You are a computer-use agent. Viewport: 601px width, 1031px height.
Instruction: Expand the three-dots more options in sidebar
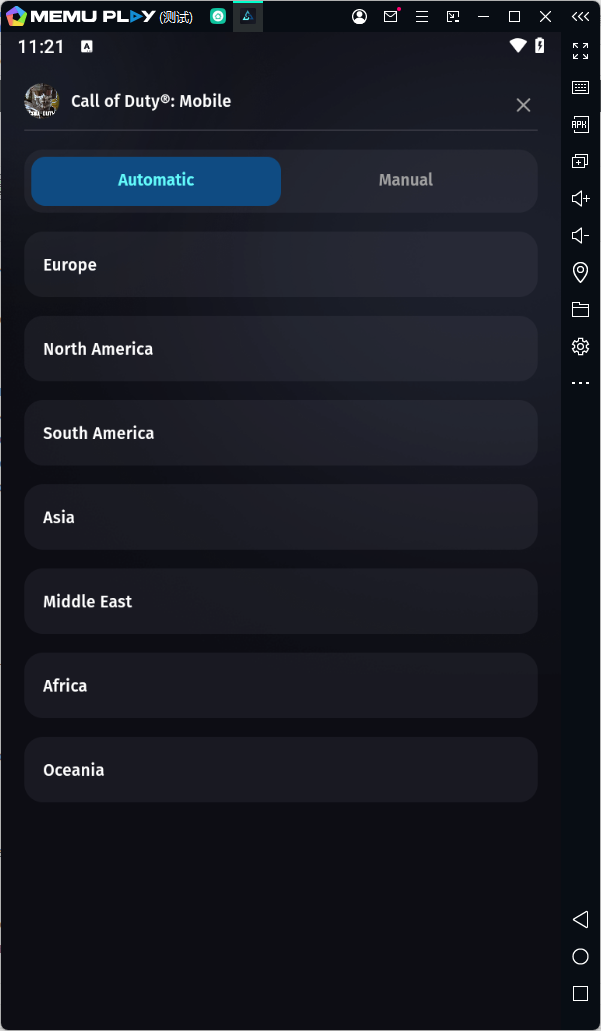580,383
